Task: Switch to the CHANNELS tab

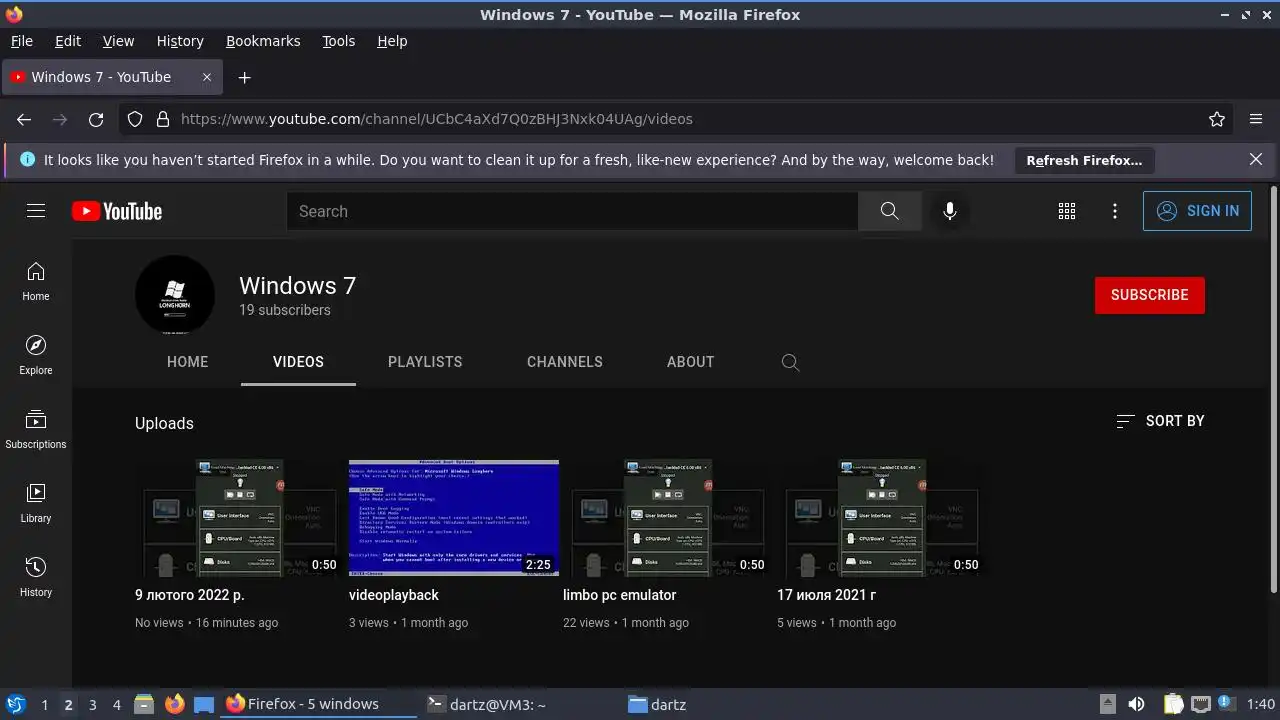Action: point(565,362)
